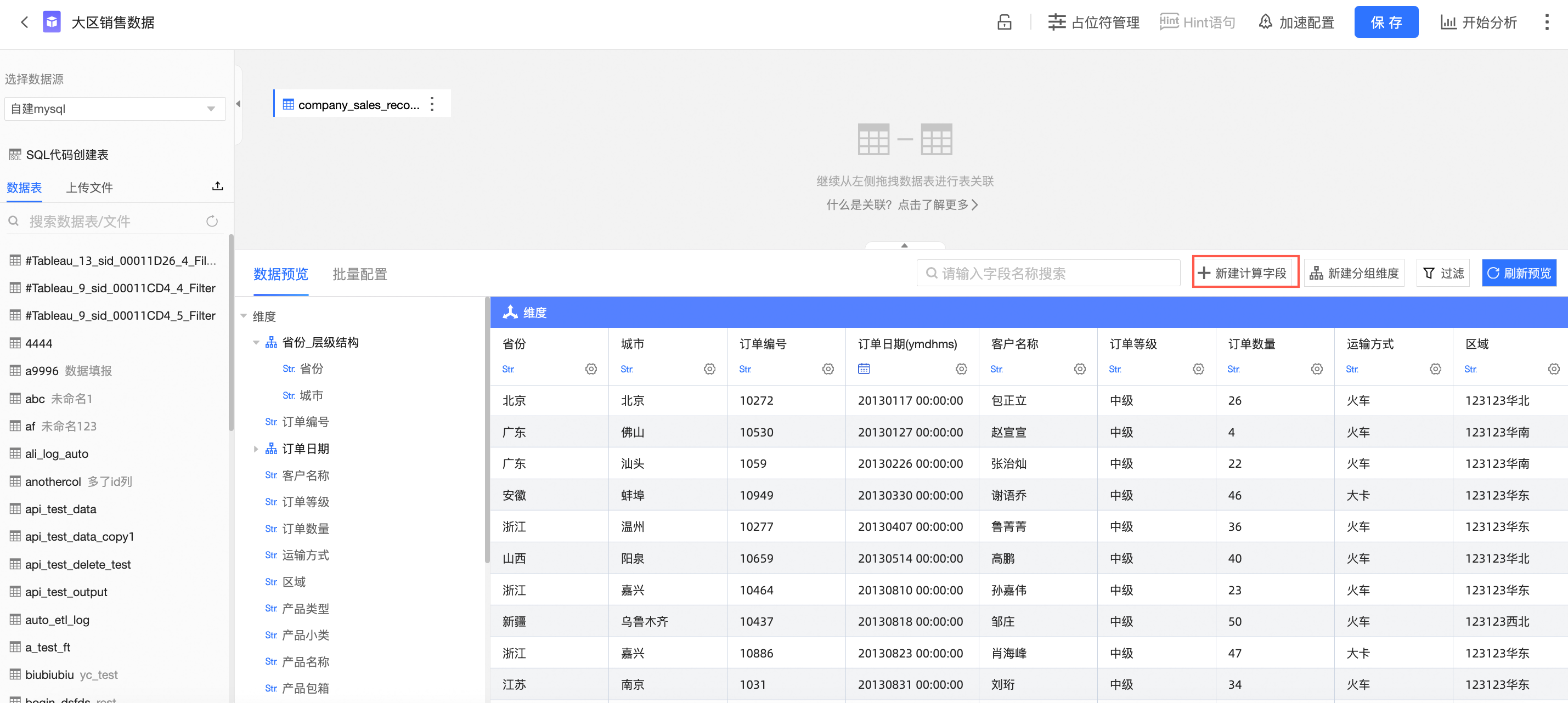Switch to the 数据表 tab
1568x703 pixels.
click(24, 188)
